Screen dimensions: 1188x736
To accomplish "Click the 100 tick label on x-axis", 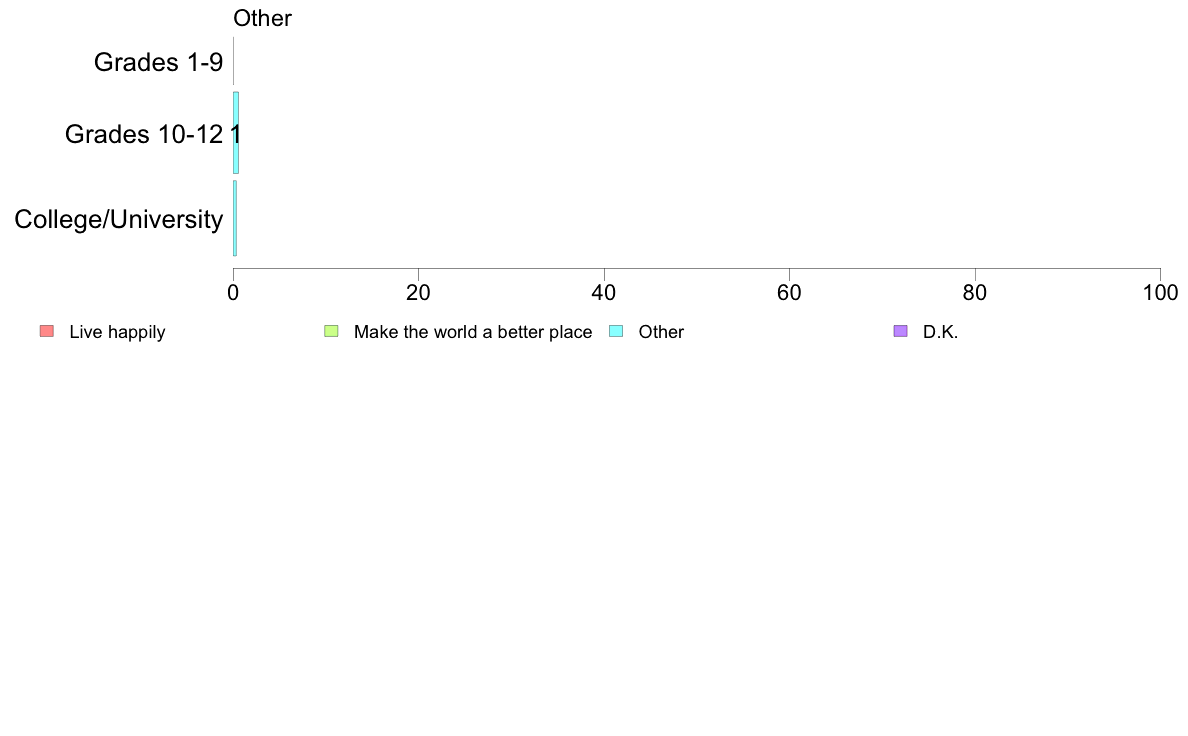I will [1160, 293].
